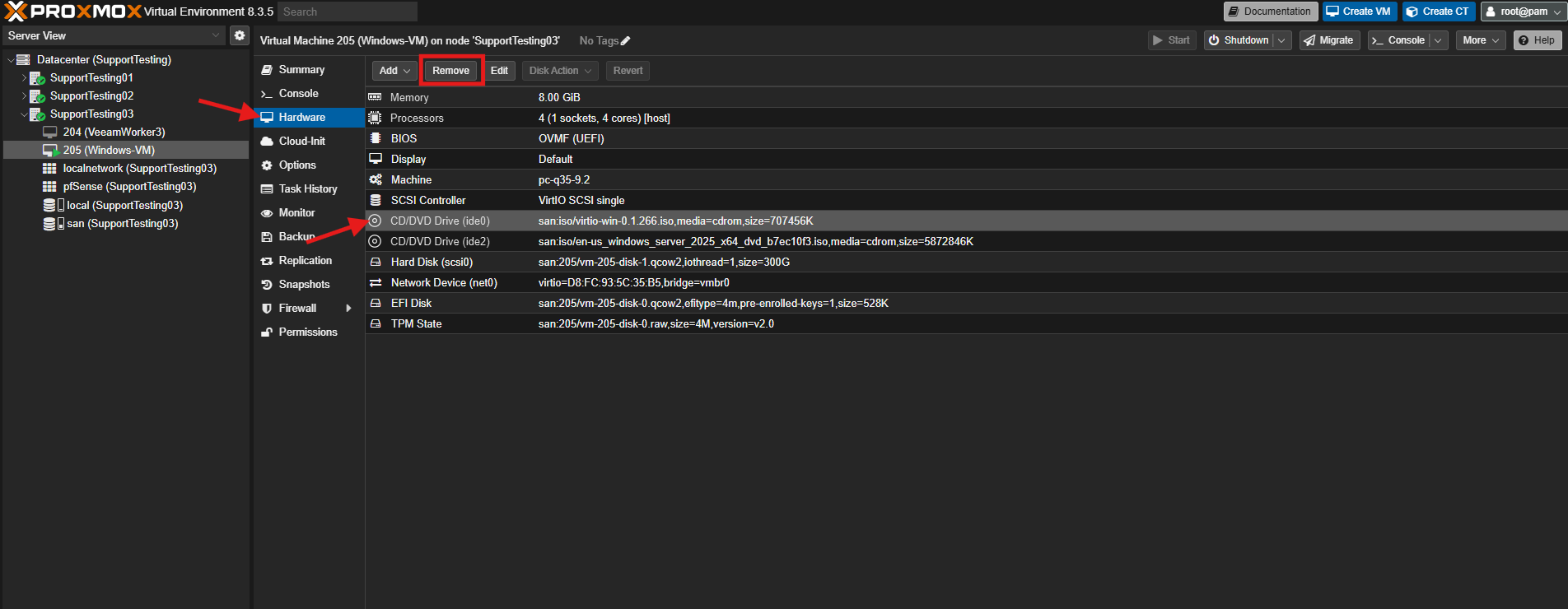The height and width of the screenshot is (609, 1568).
Task: Select the Hard Disk (scsi0) row value
Action: tap(664, 262)
